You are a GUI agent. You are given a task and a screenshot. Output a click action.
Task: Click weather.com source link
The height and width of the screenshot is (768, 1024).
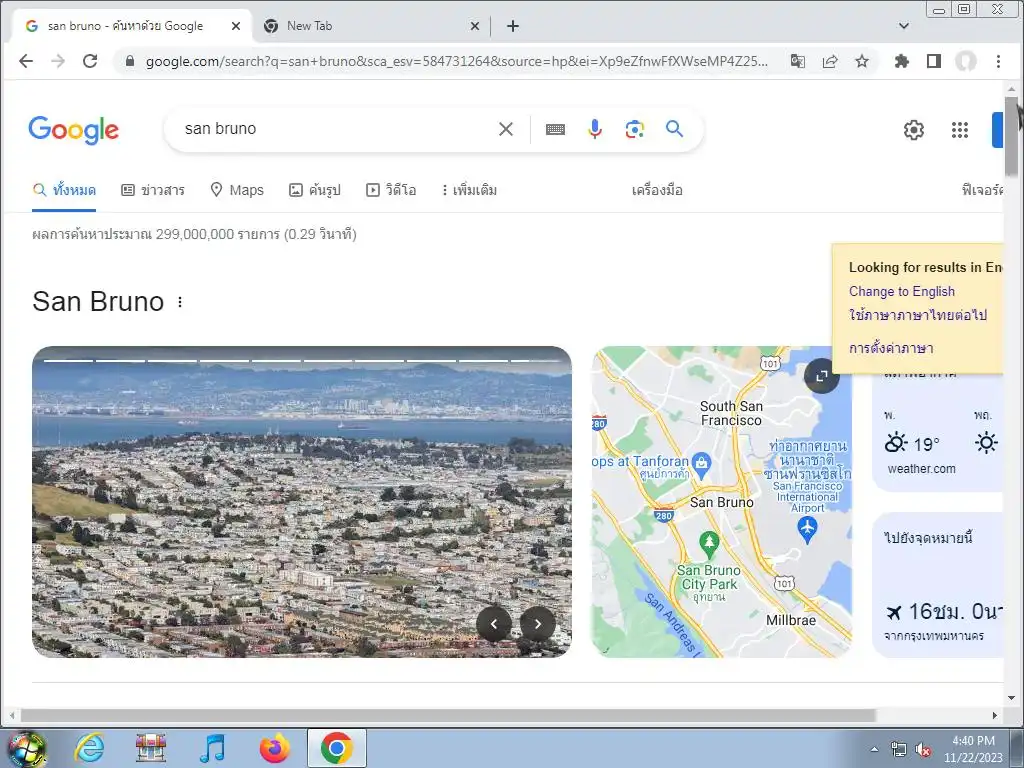[x=921, y=469]
